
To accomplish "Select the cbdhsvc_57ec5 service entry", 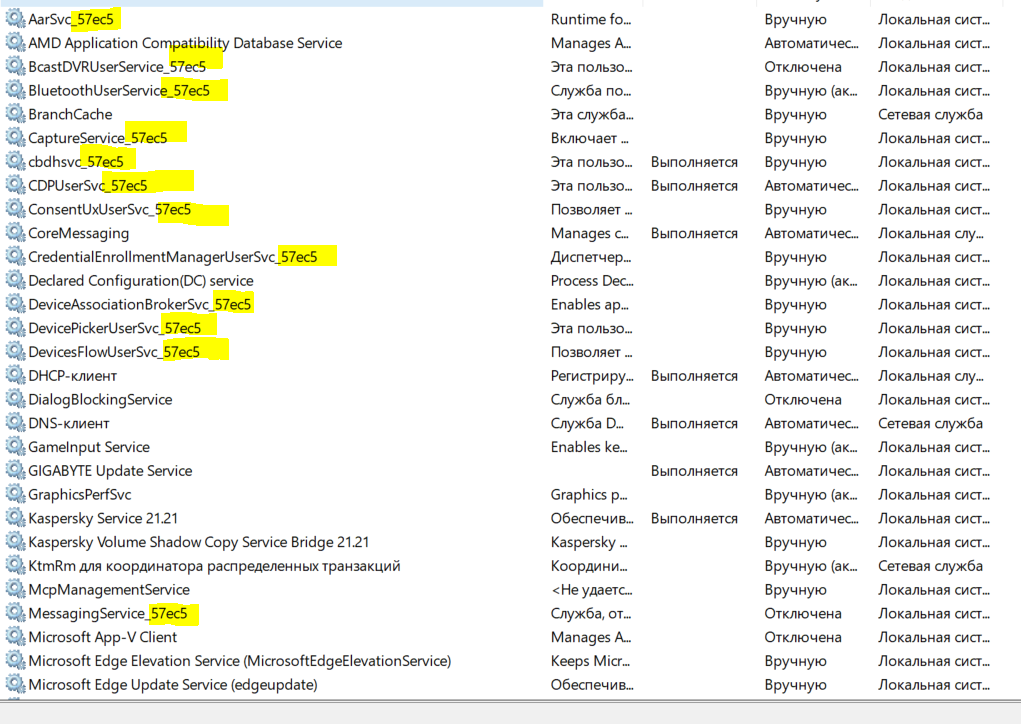I will [x=76, y=161].
